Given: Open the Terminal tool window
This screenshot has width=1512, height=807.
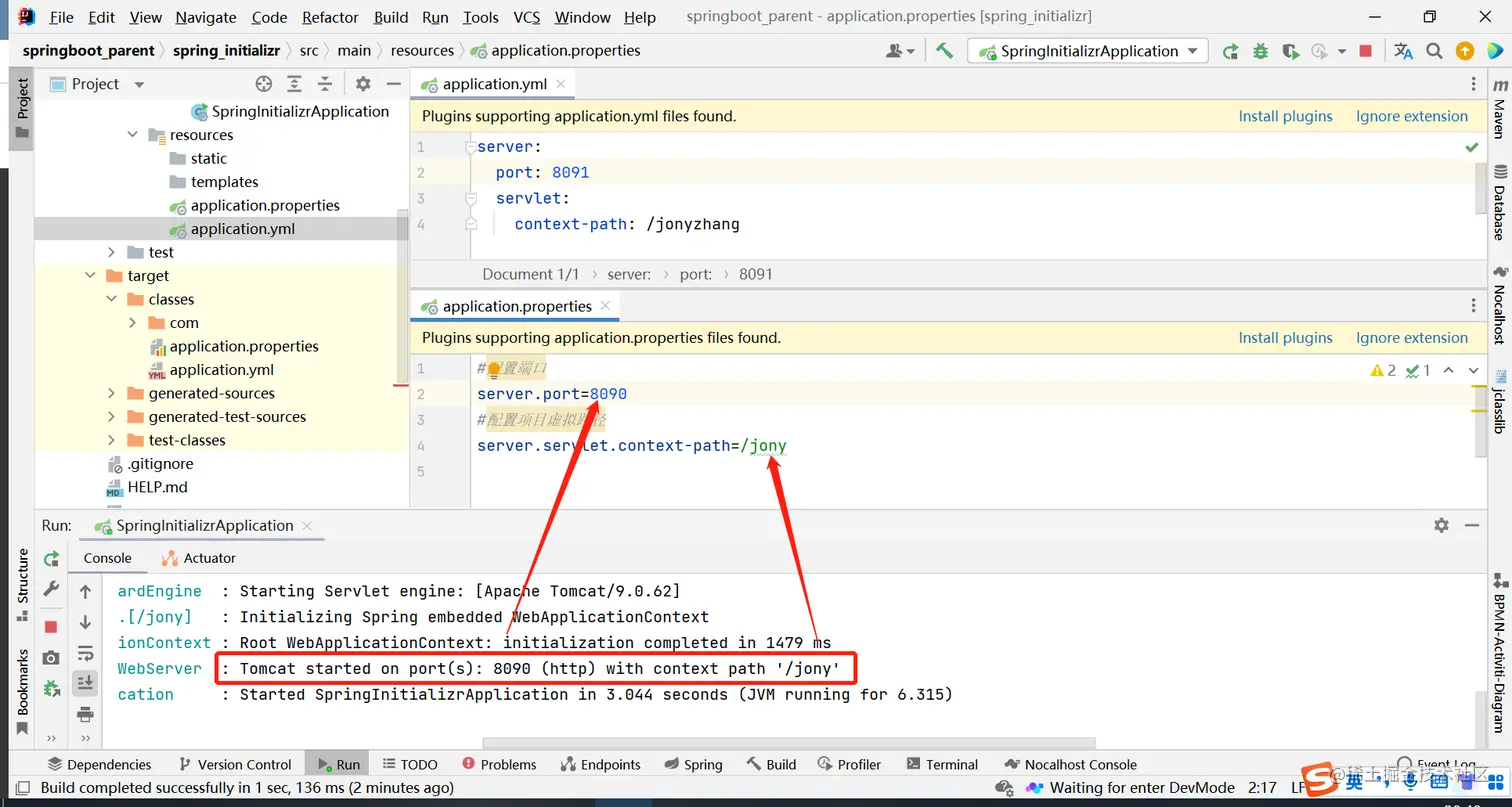Looking at the screenshot, I should (x=942, y=764).
